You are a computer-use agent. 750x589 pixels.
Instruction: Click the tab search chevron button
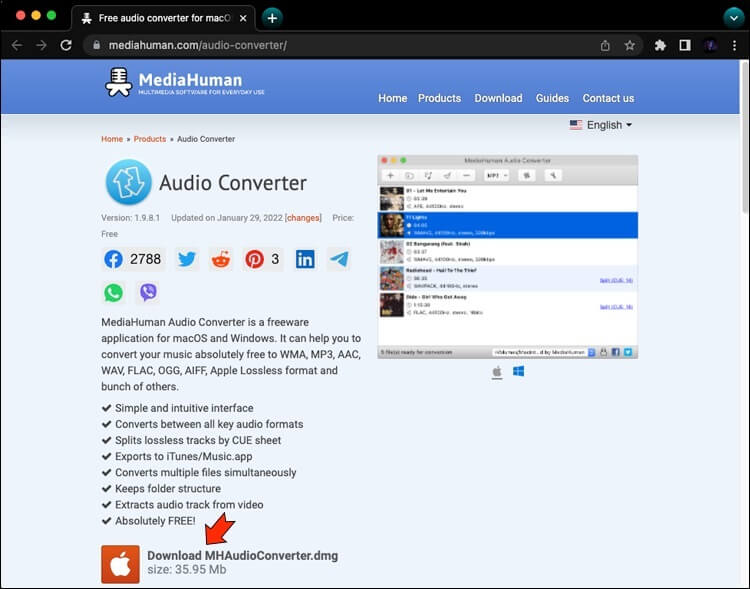pos(734,18)
